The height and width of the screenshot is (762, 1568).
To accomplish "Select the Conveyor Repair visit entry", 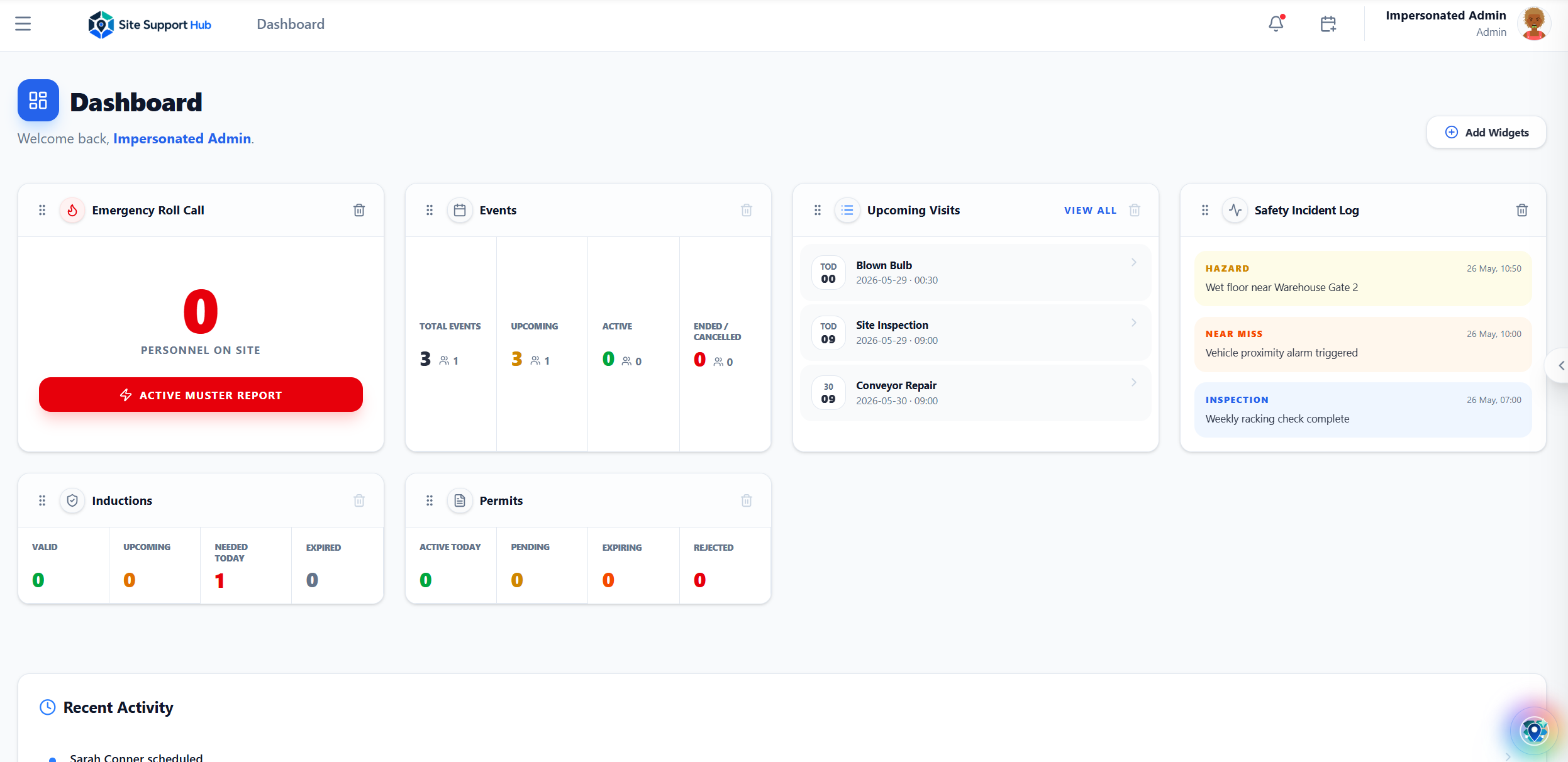I will 976,392.
